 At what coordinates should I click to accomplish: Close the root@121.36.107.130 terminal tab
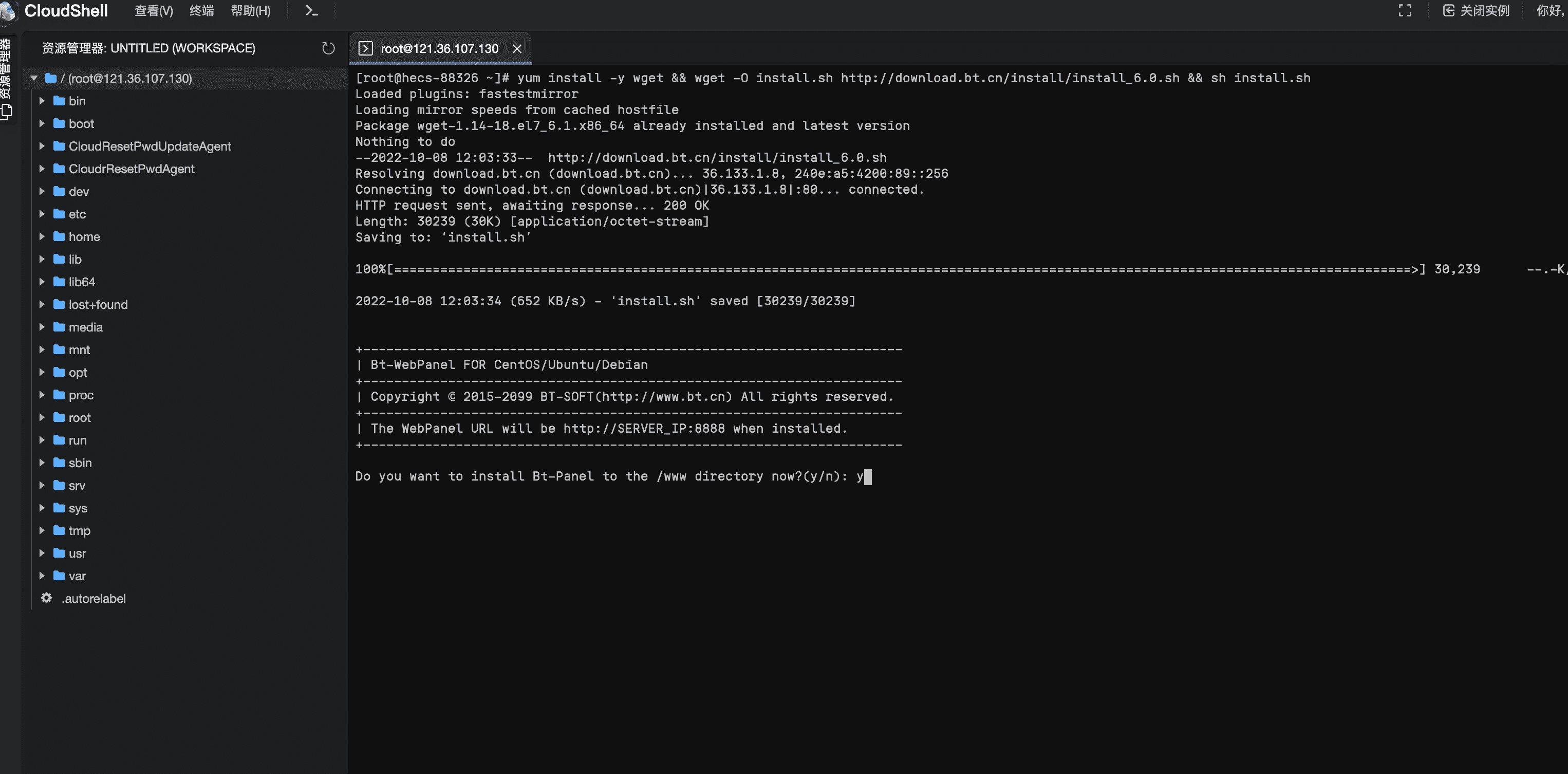(517, 49)
